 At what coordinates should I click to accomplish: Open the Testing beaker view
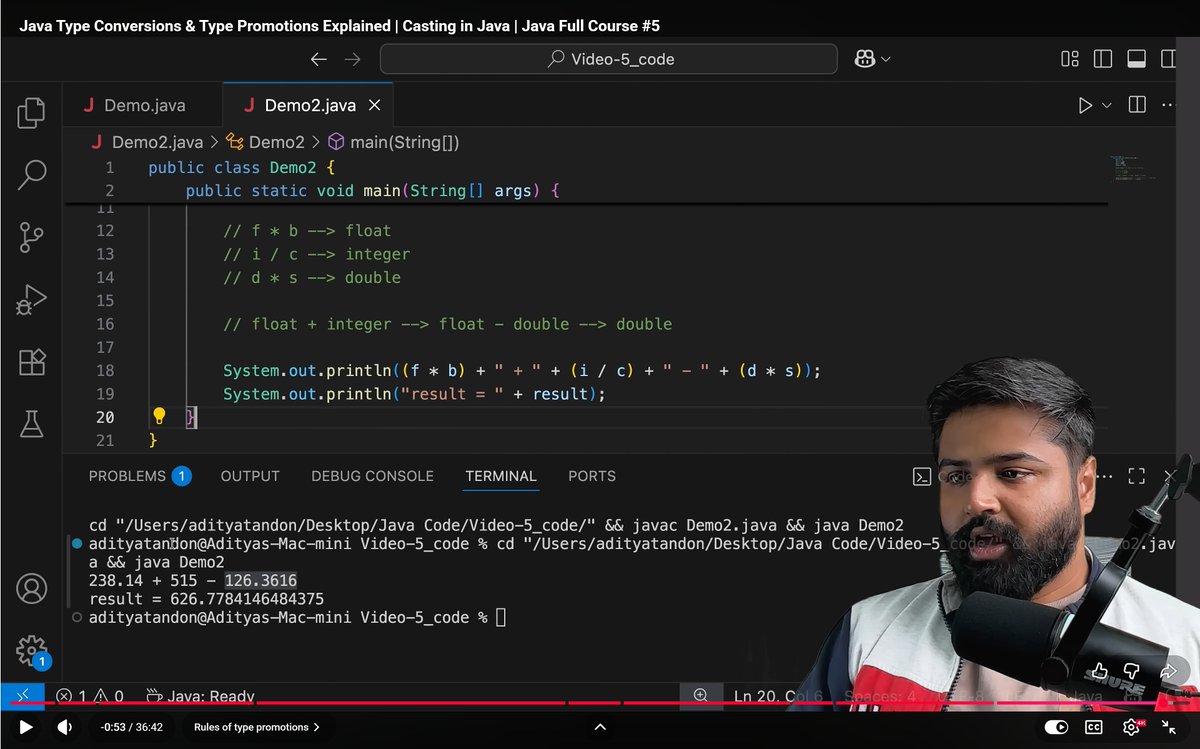(x=31, y=424)
